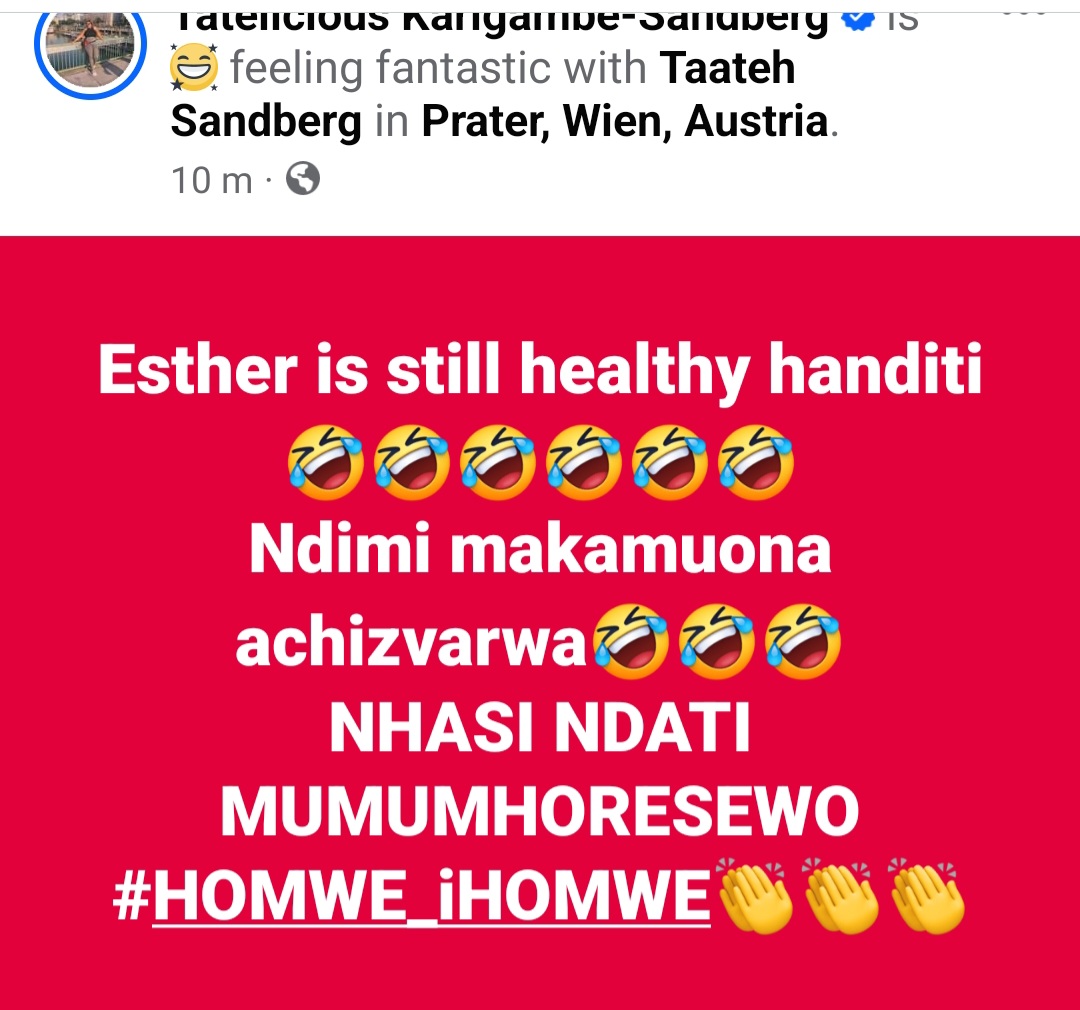Viewport: 1080px width, 1010px height.
Task: Click the first emoji in the six-laughing-faces row
Action: pyautogui.click(x=325, y=462)
